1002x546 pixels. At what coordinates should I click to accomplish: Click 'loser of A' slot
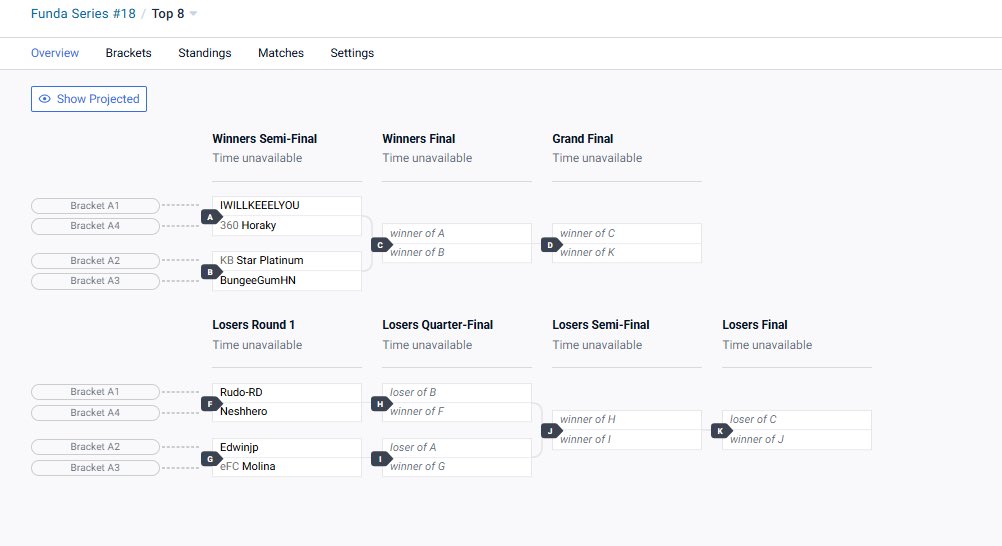pos(457,448)
